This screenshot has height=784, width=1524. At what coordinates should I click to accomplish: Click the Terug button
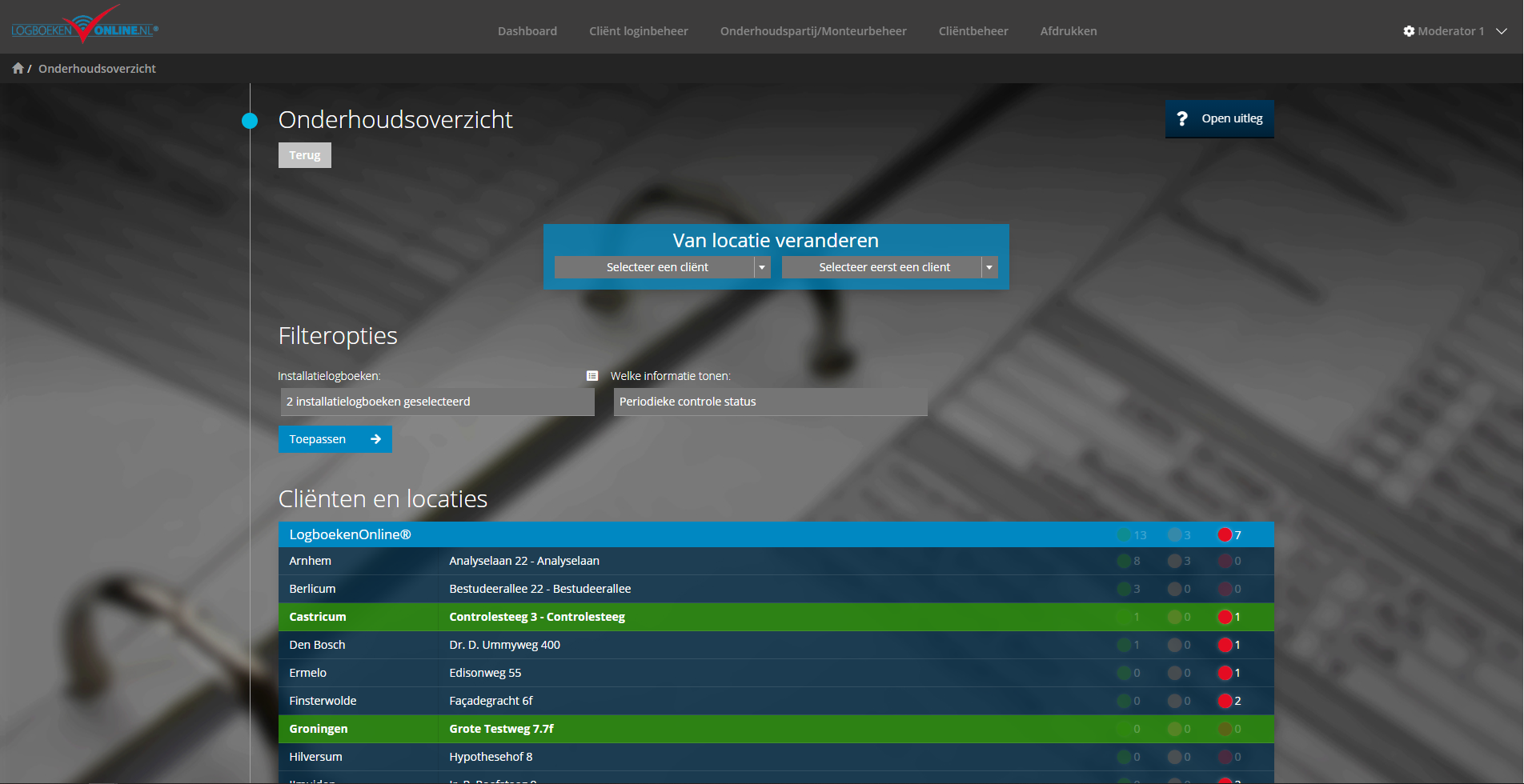pyautogui.click(x=305, y=155)
